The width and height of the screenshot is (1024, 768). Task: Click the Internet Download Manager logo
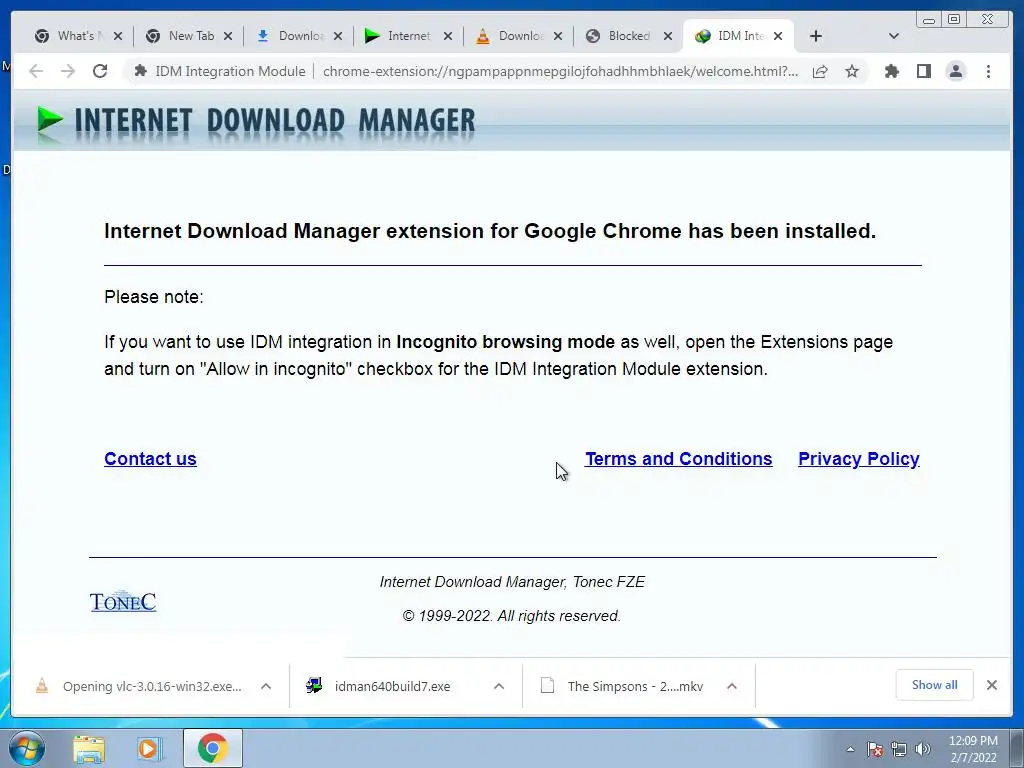[257, 122]
